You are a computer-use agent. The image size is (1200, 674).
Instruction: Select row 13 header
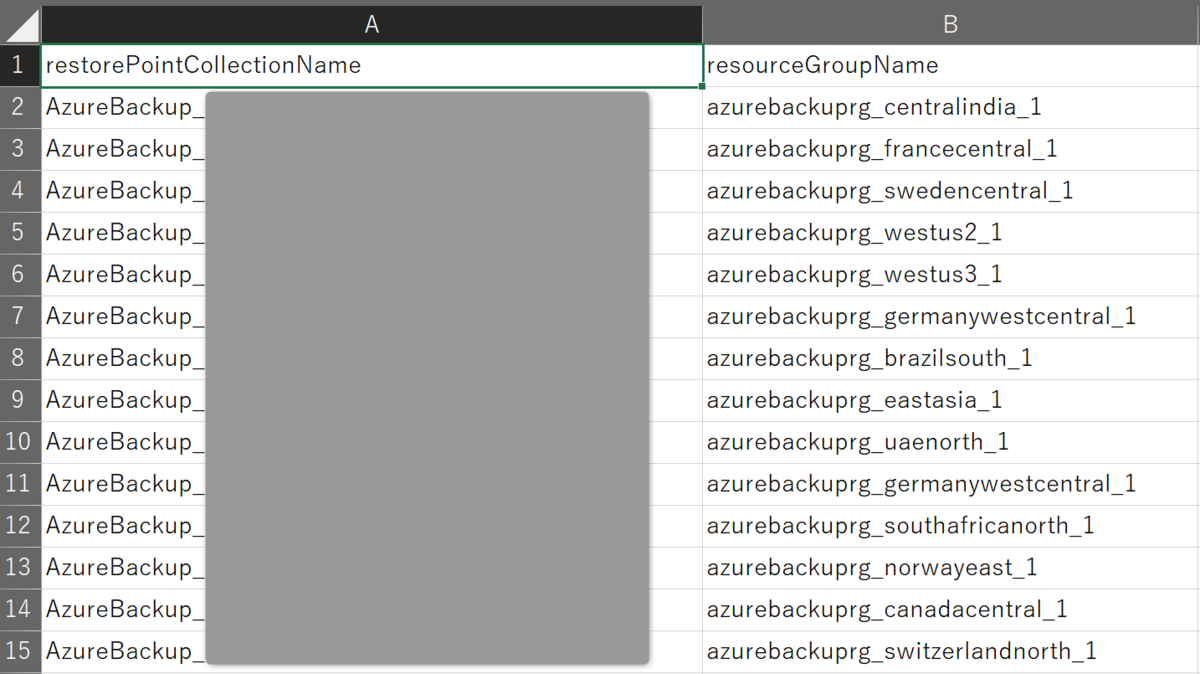(20, 568)
